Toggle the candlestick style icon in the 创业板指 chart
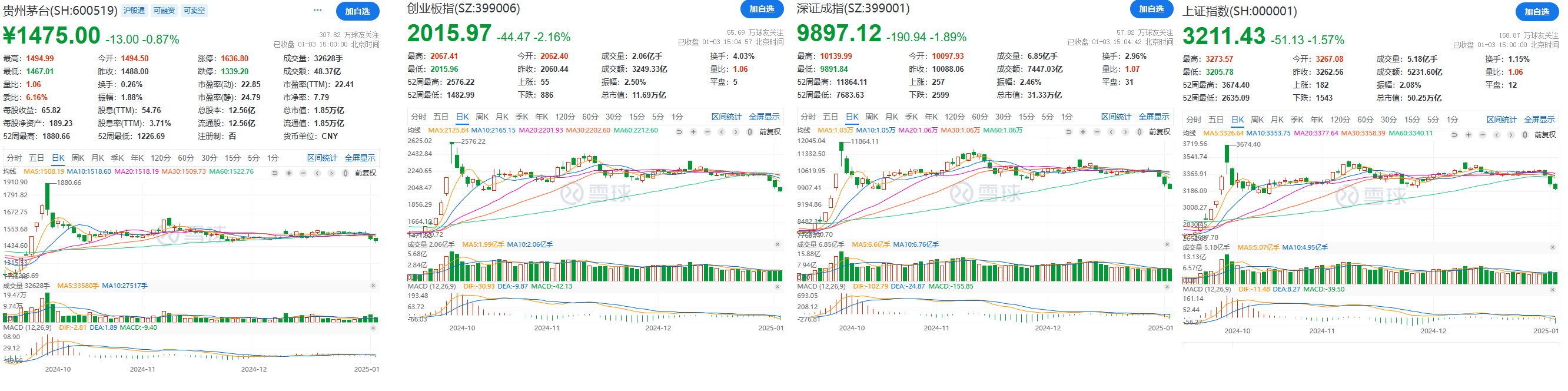 [749, 131]
